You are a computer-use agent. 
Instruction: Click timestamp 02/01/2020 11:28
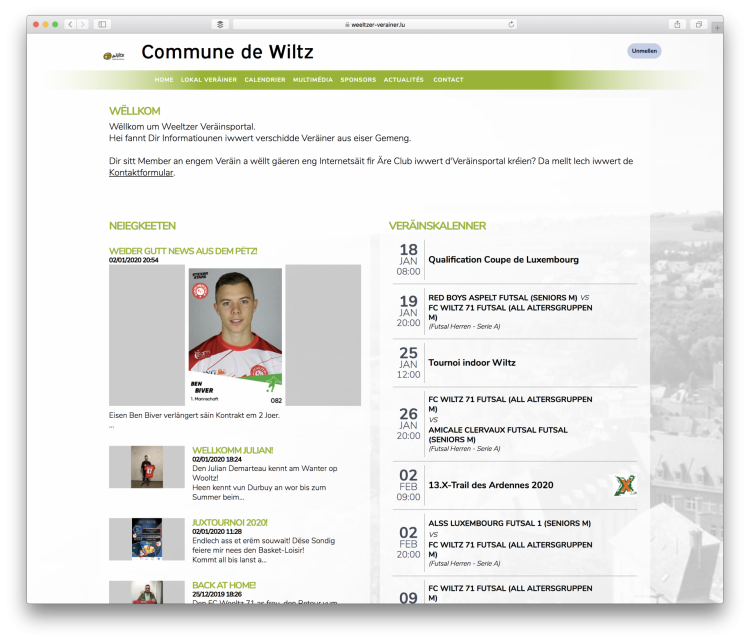click(217, 531)
